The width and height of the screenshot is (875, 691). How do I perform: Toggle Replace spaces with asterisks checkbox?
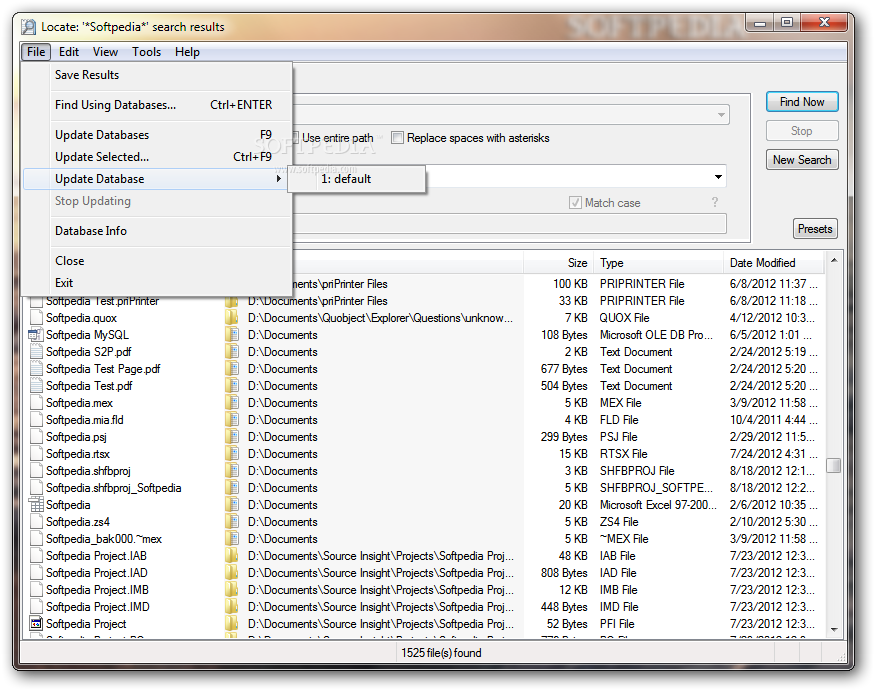pos(397,137)
